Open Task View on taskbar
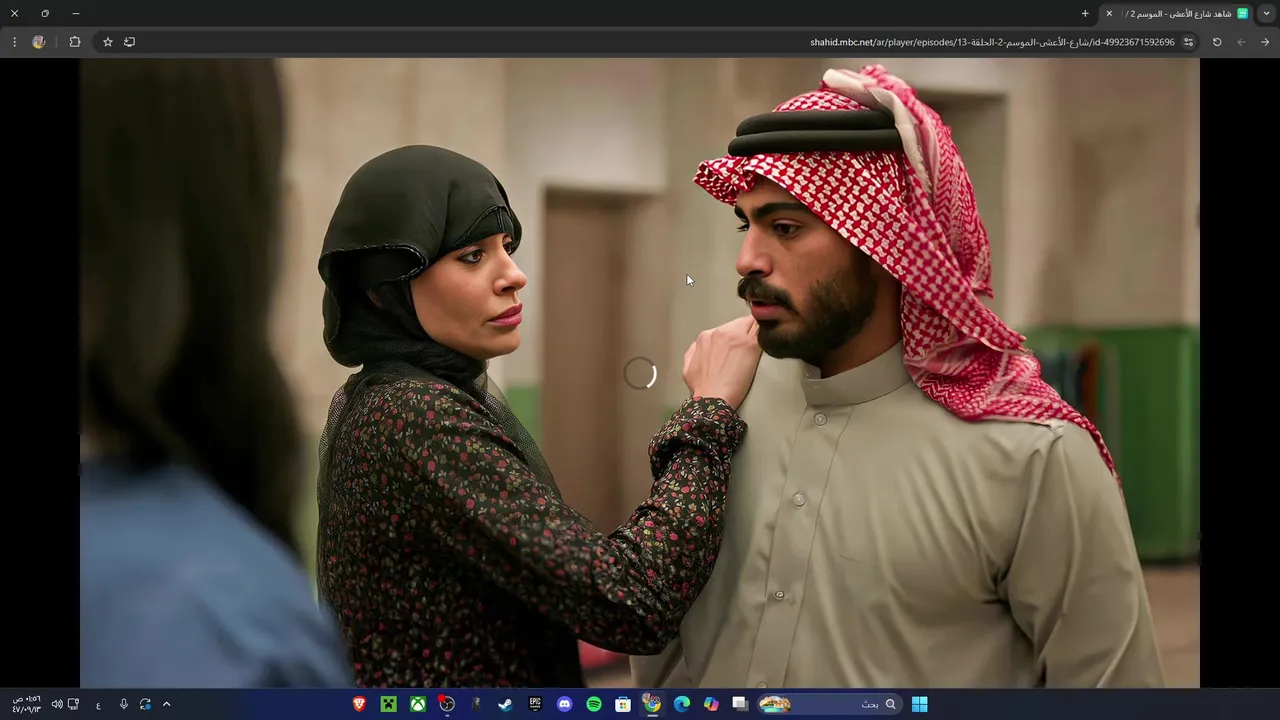The image size is (1280, 720). (x=740, y=704)
